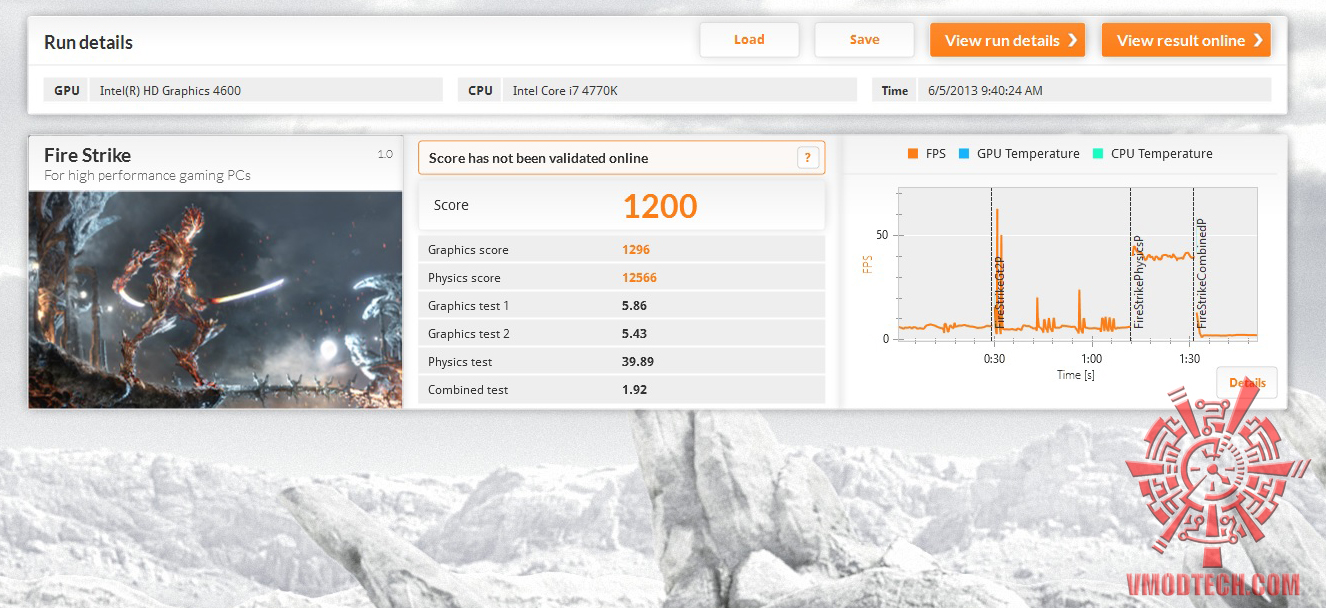Click the Physics score value 12566
Image resolution: width=1326 pixels, height=608 pixels.
click(639, 278)
